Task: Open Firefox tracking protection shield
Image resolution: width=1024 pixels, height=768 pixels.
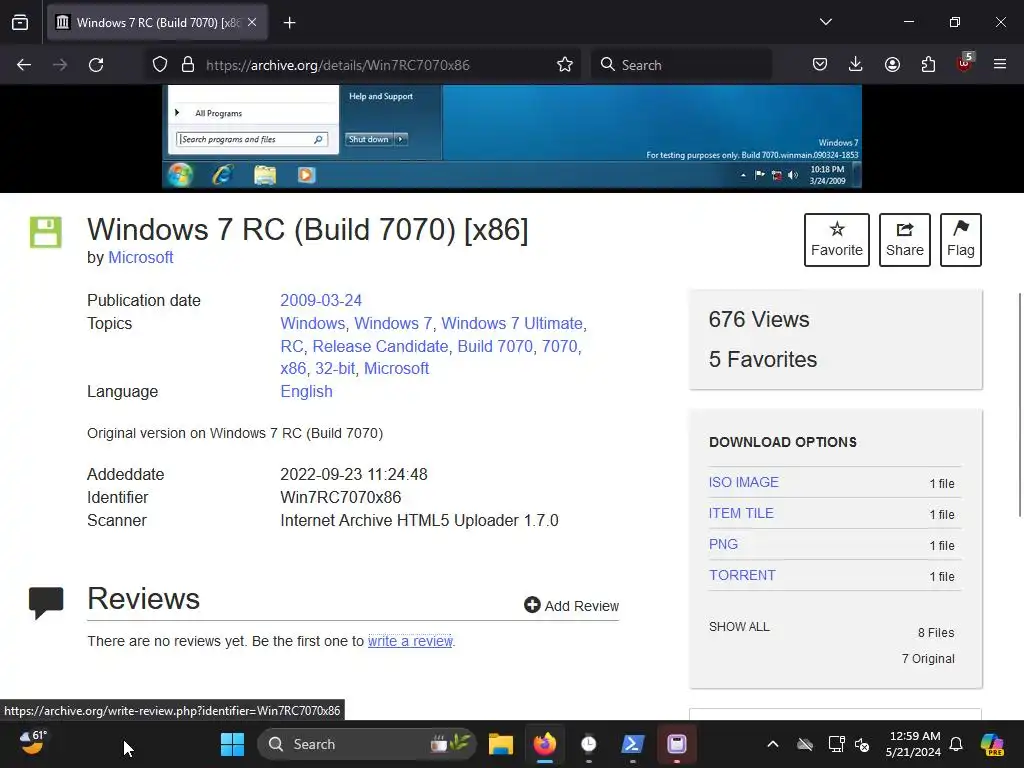Action: pos(160,65)
